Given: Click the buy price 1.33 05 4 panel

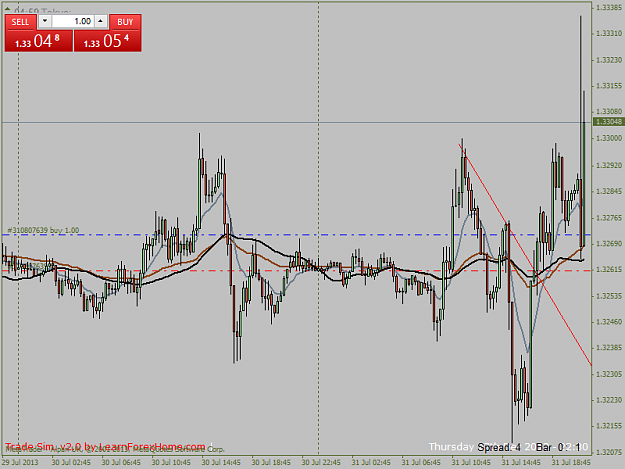Looking at the screenshot, I should pos(108,41).
